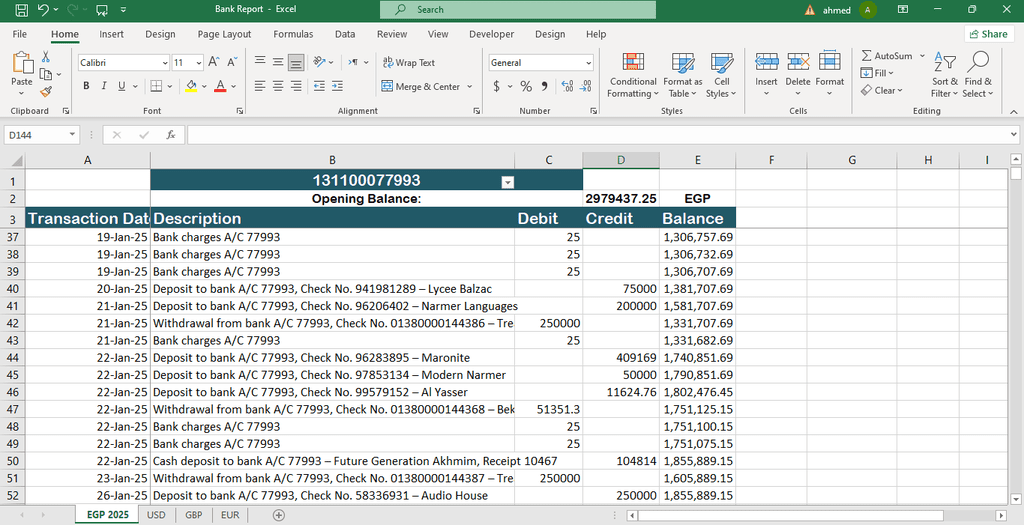Click the Cut scissors icon

pyautogui.click(x=46, y=58)
